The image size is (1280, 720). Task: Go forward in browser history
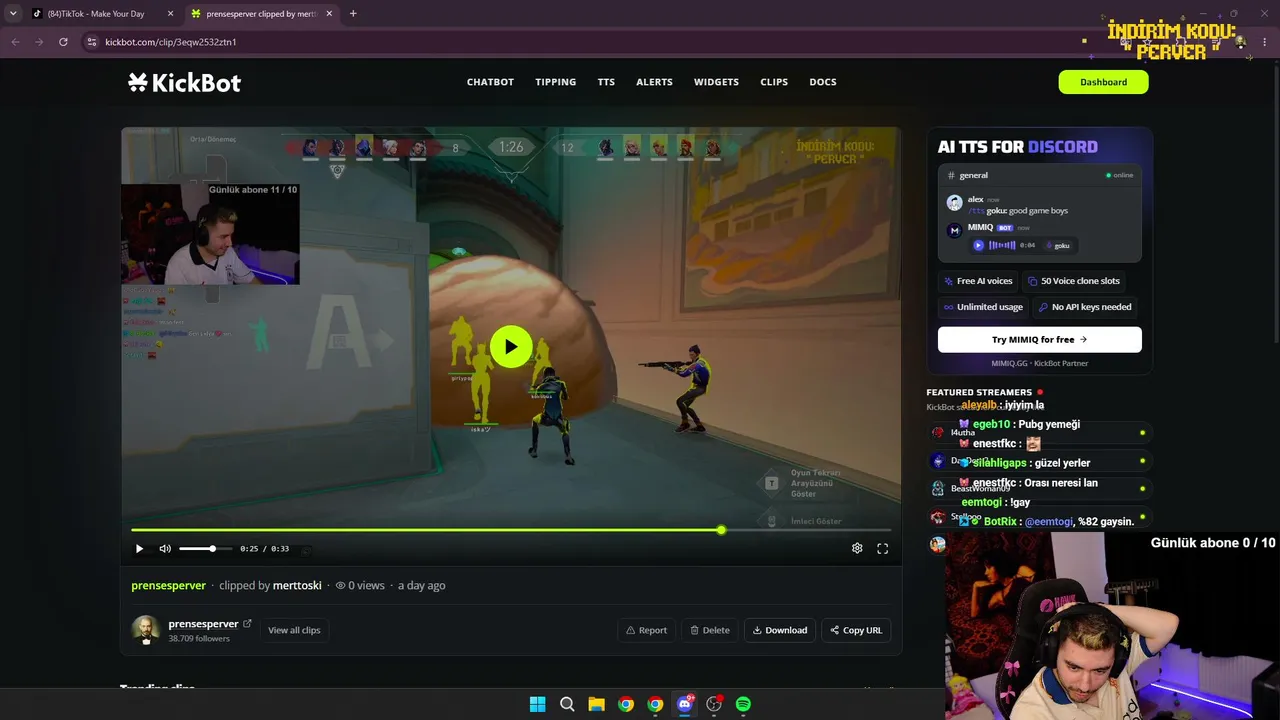click(39, 42)
